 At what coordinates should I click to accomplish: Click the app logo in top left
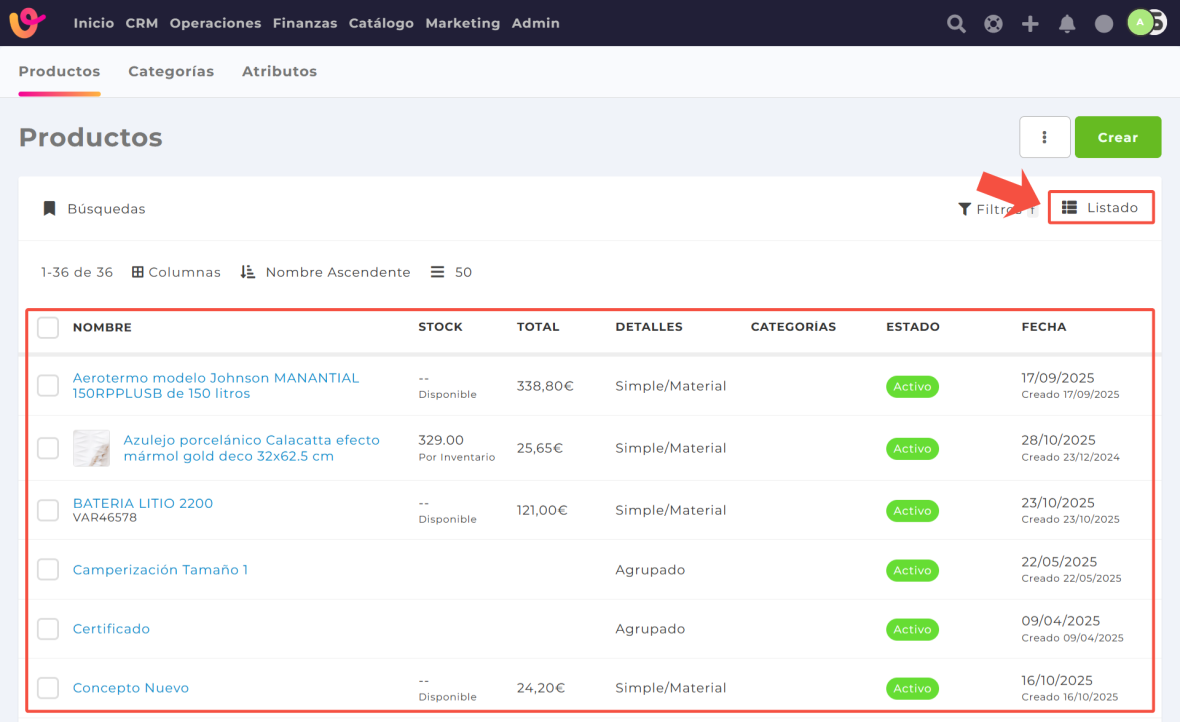pos(27,23)
